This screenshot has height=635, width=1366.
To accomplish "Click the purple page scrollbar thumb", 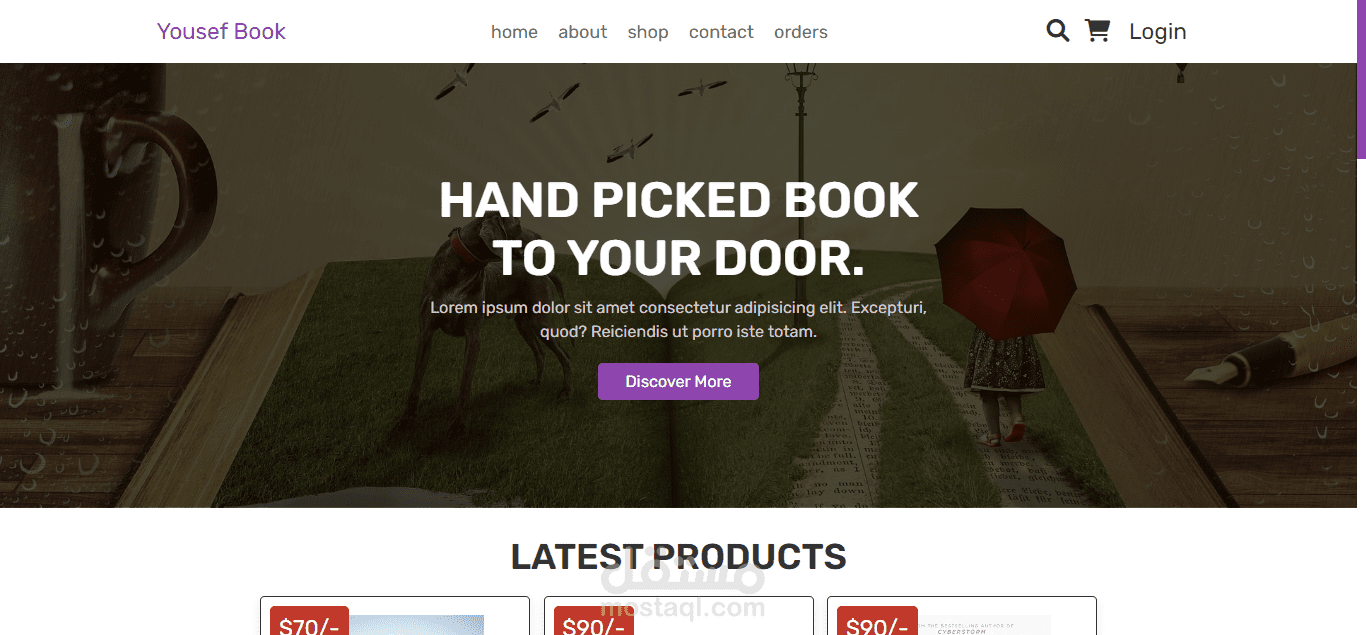I will (x=1361, y=79).
